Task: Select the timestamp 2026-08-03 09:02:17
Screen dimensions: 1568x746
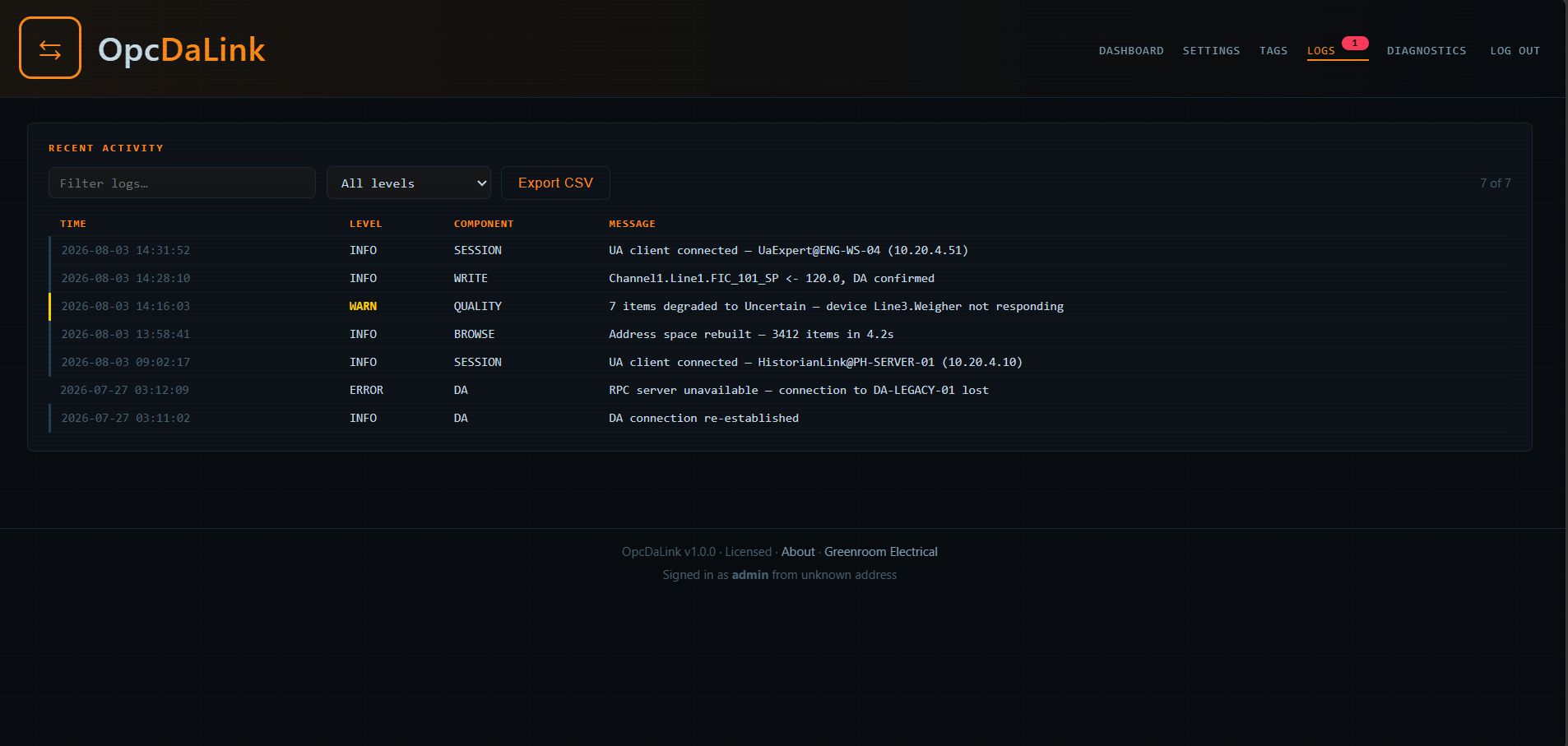Action: [x=126, y=362]
